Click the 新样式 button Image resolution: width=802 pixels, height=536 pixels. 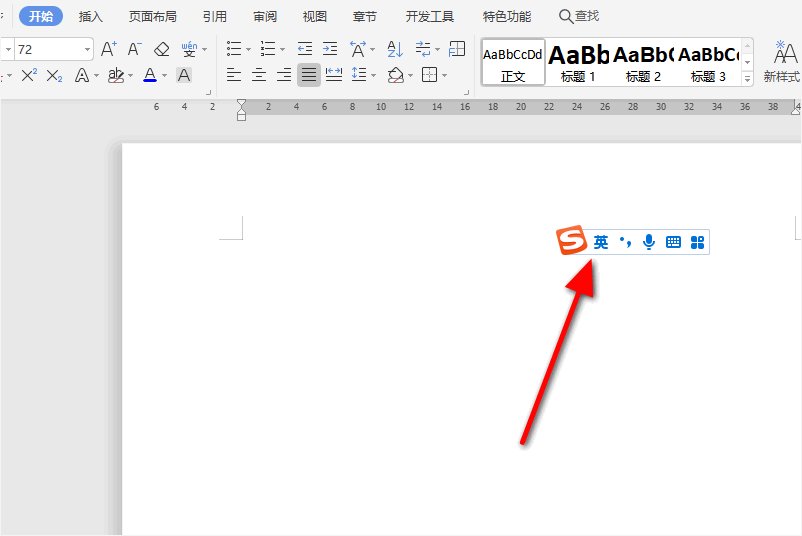pos(782,62)
